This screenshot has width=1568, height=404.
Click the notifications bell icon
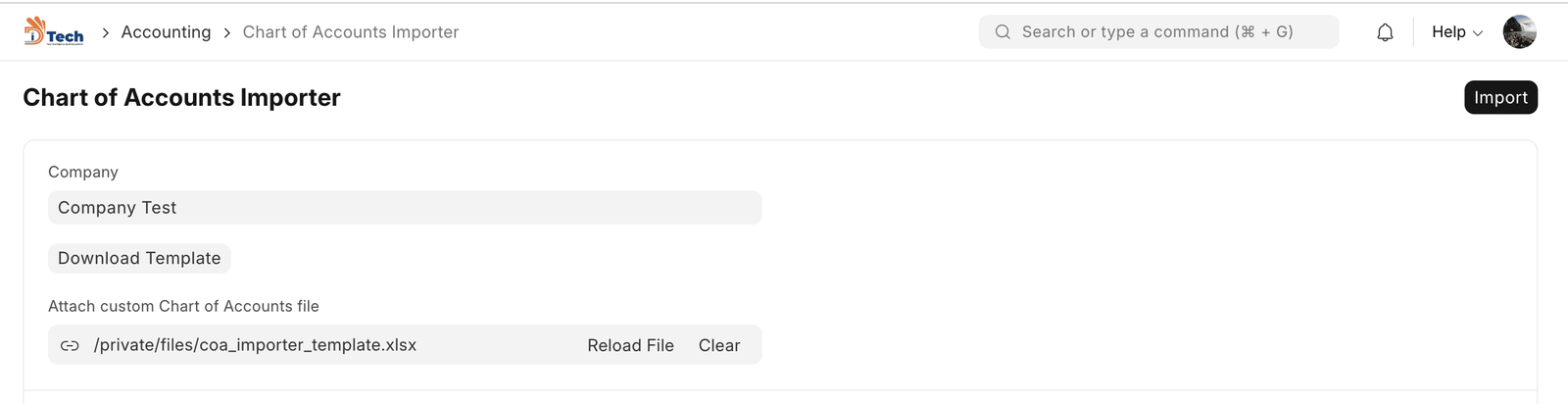[1385, 32]
